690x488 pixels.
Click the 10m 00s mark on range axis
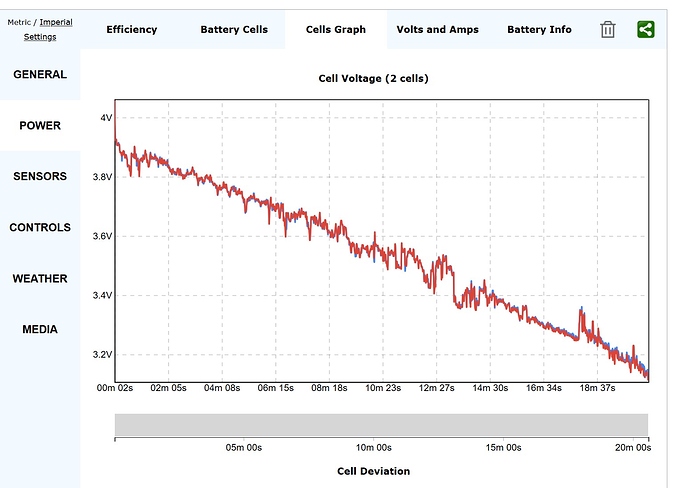click(x=374, y=448)
